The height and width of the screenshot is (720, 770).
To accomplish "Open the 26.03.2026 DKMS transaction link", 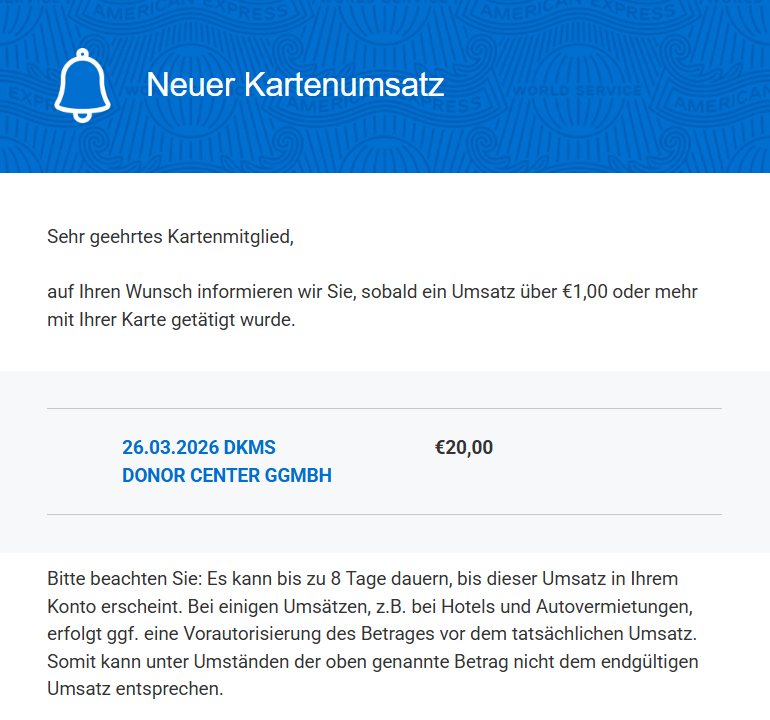I will pos(198,447).
